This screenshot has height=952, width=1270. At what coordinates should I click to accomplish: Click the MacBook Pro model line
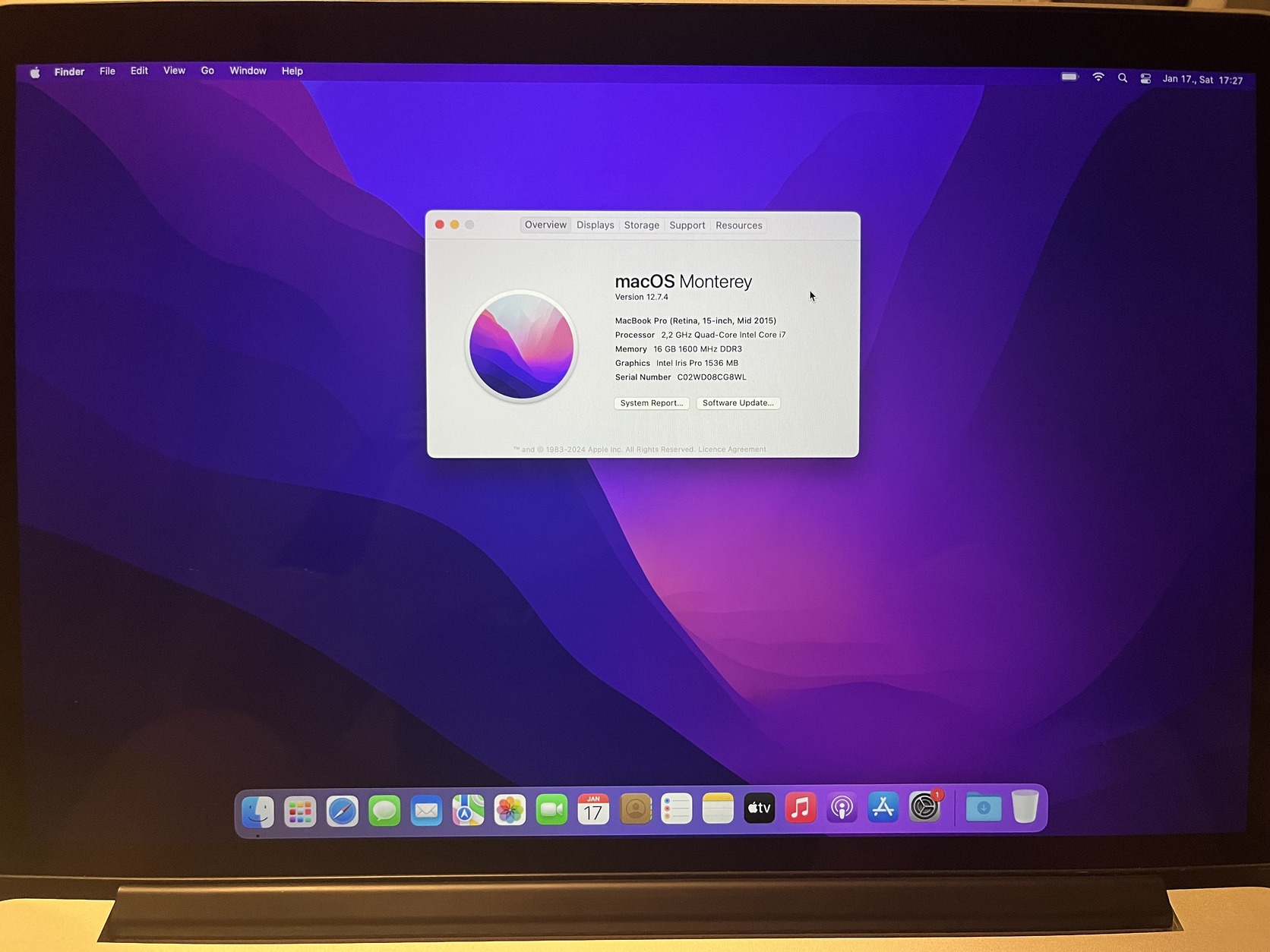[x=696, y=321]
